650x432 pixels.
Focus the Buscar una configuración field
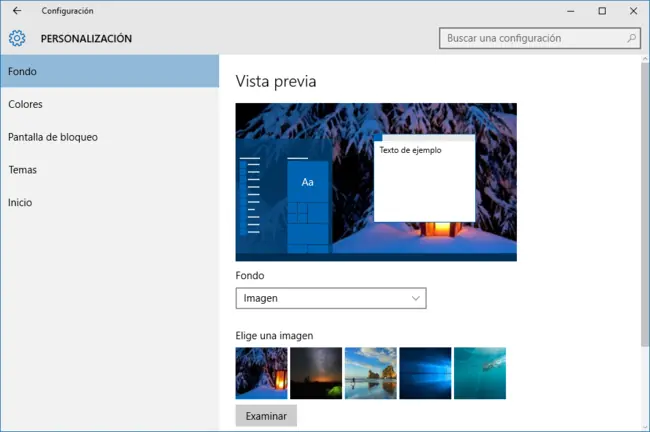coord(540,38)
